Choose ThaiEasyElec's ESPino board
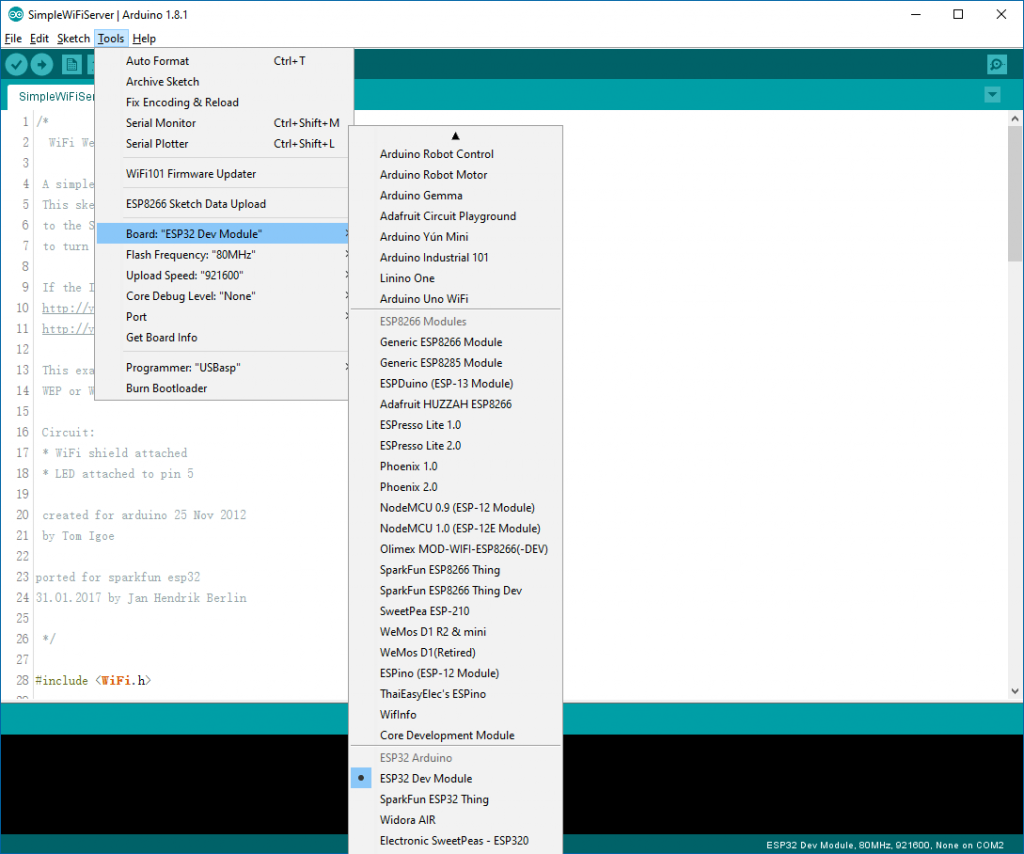 456,694
